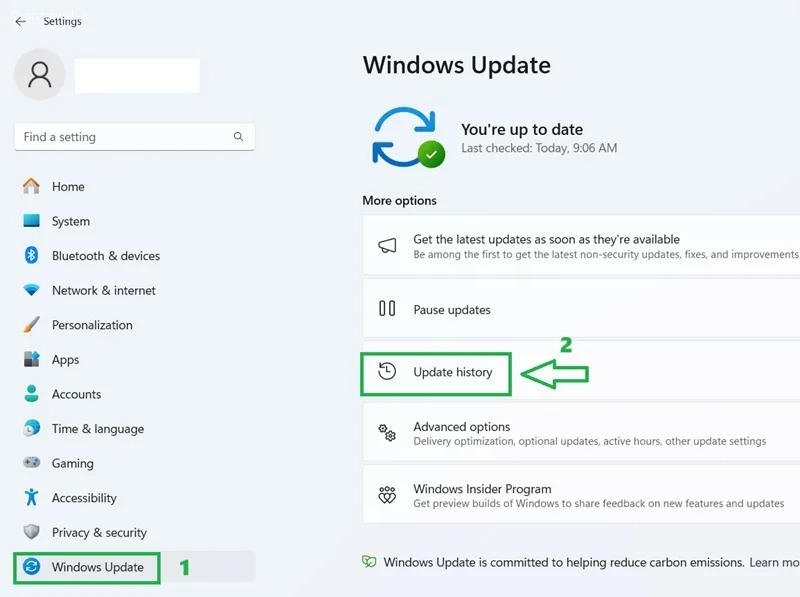Click the user profile avatar icon
Viewport: 800px width, 597px height.
point(40,74)
